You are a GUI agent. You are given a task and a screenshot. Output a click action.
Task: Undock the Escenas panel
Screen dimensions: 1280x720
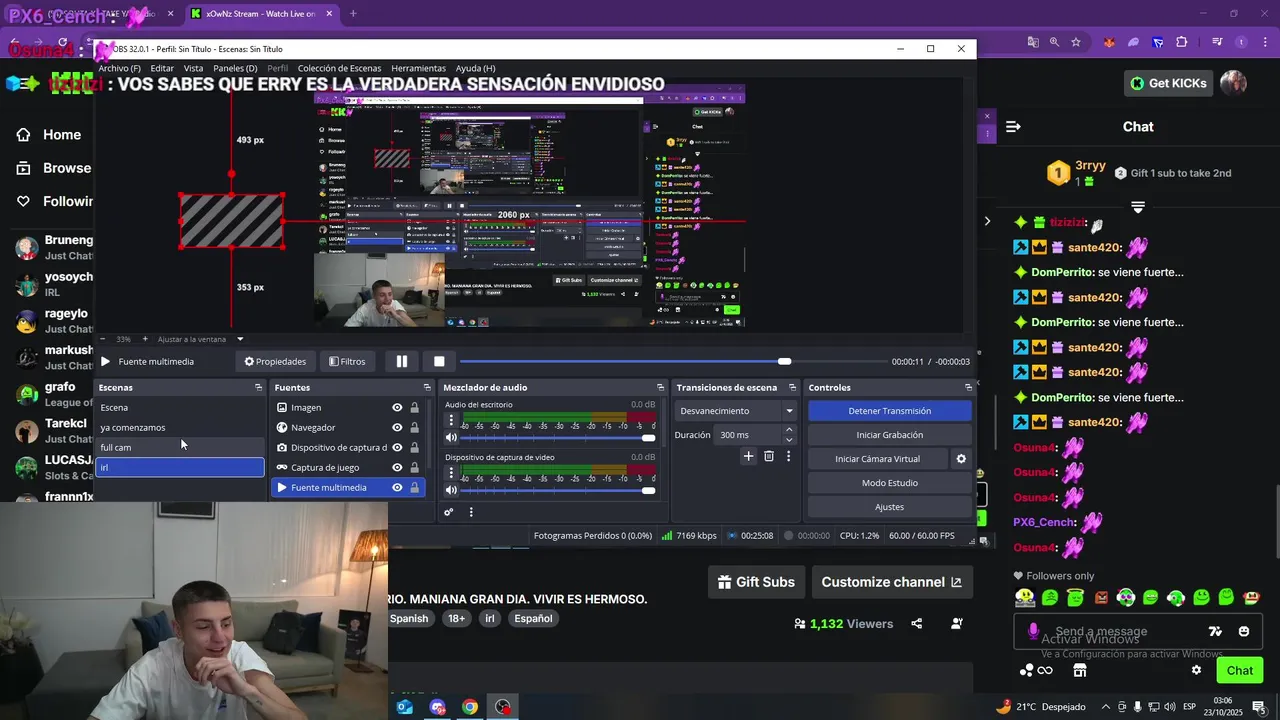pyautogui.click(x=258, y=387)
